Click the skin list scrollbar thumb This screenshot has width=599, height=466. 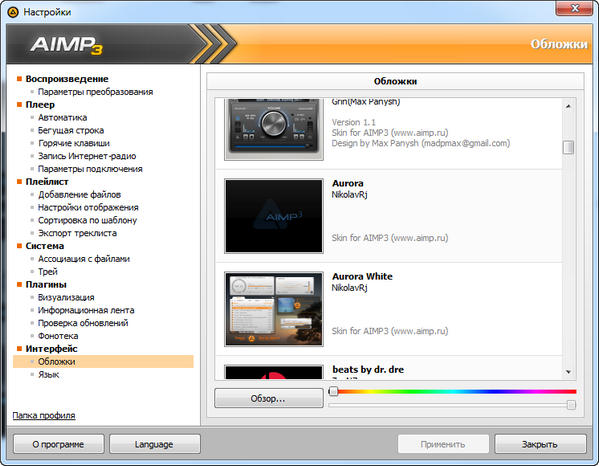coord(568,147)
